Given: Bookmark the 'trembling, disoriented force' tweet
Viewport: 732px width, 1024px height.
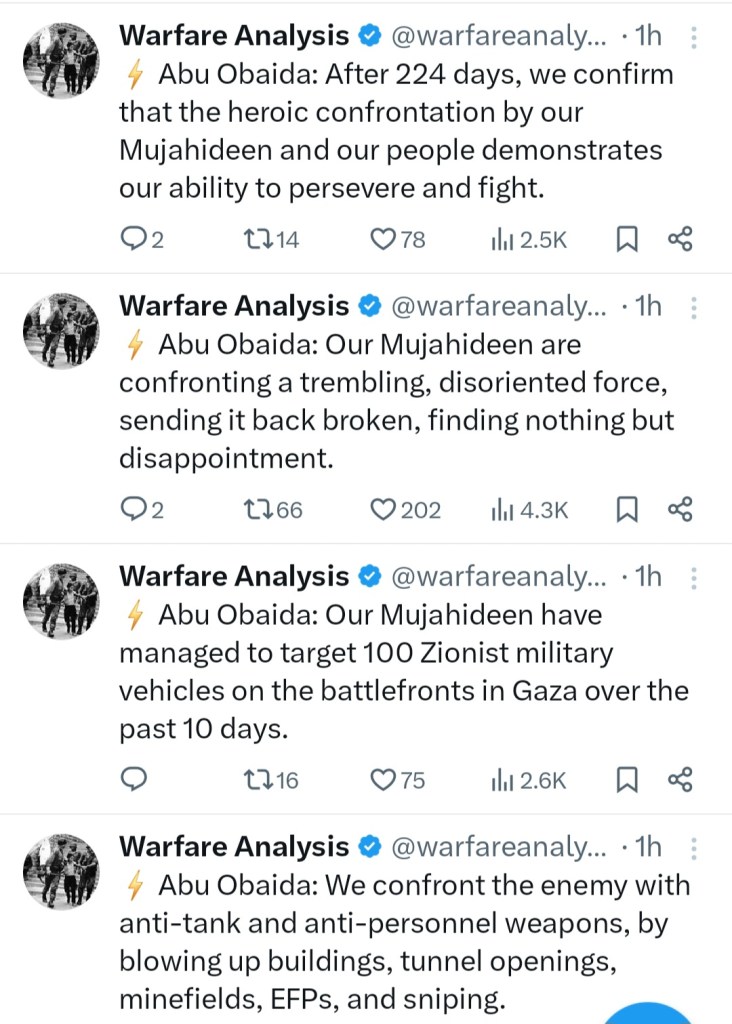Looking at the screenshot, I should coord(627,510).
